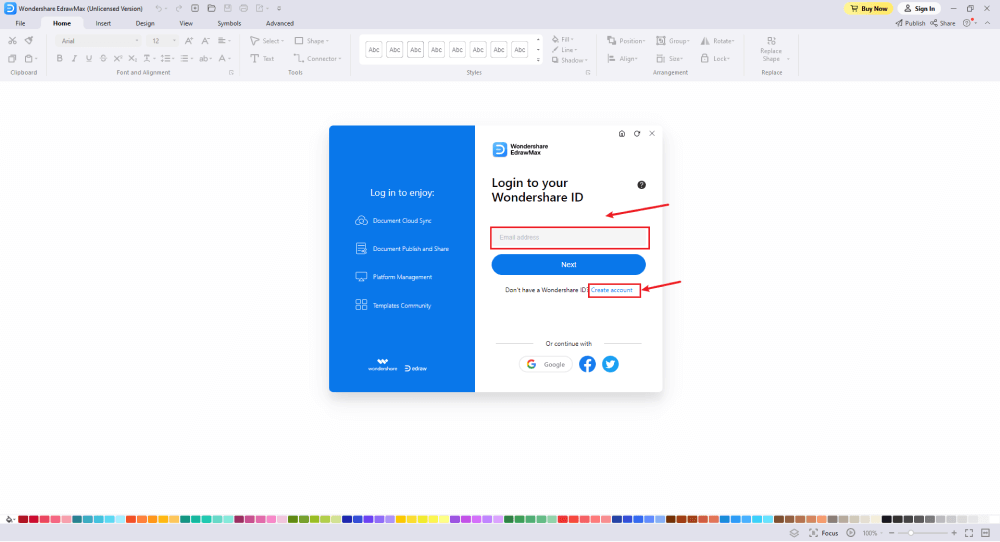Click the Email address input field
Image resolution: width=1000 pixels, height=542 pixels.
[570, 238]
